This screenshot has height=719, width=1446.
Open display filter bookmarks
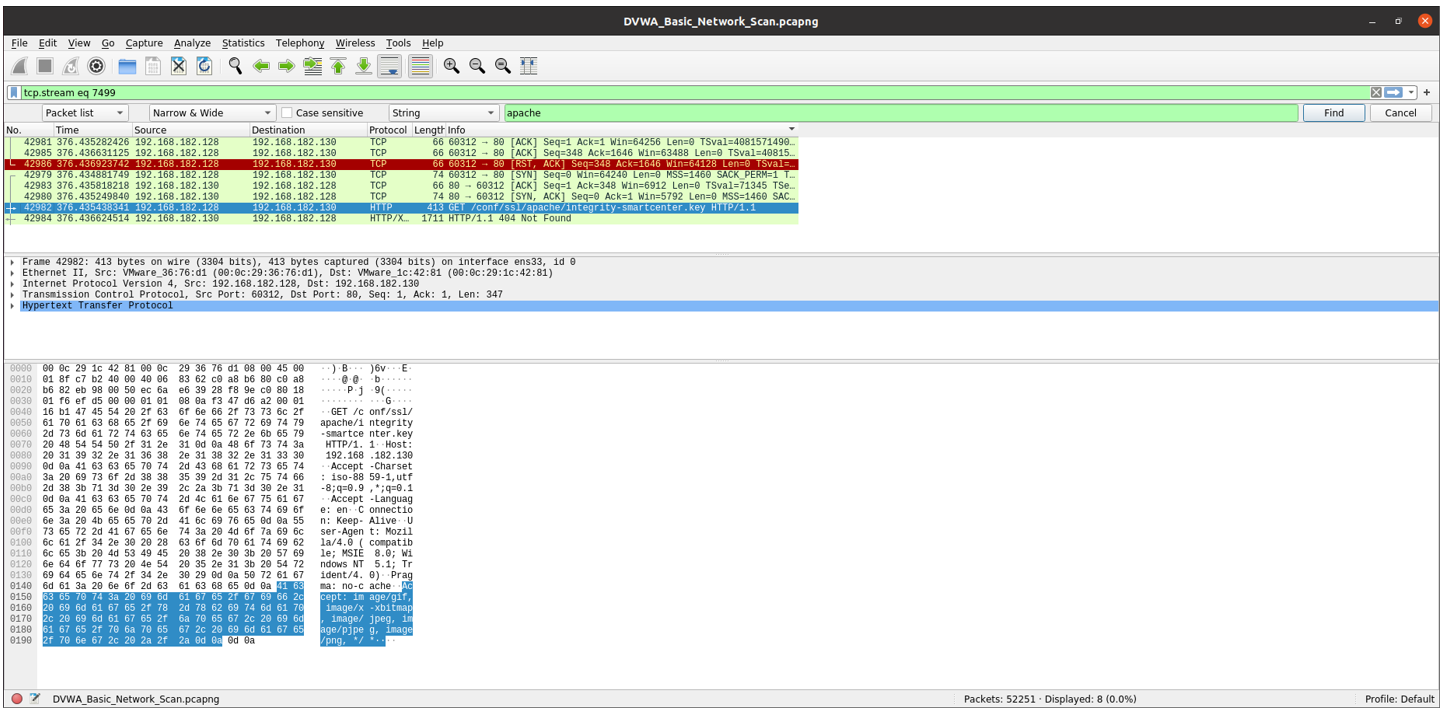click(14, 92)
